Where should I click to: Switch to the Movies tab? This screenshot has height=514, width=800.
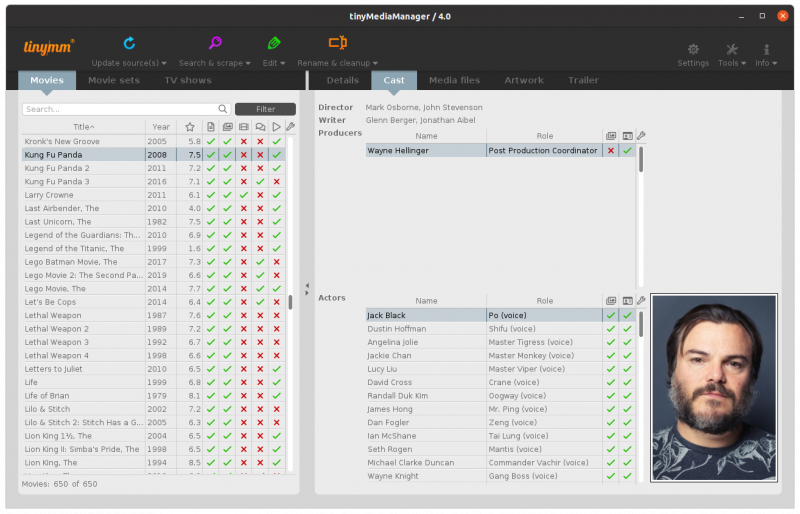pos(47,80)
